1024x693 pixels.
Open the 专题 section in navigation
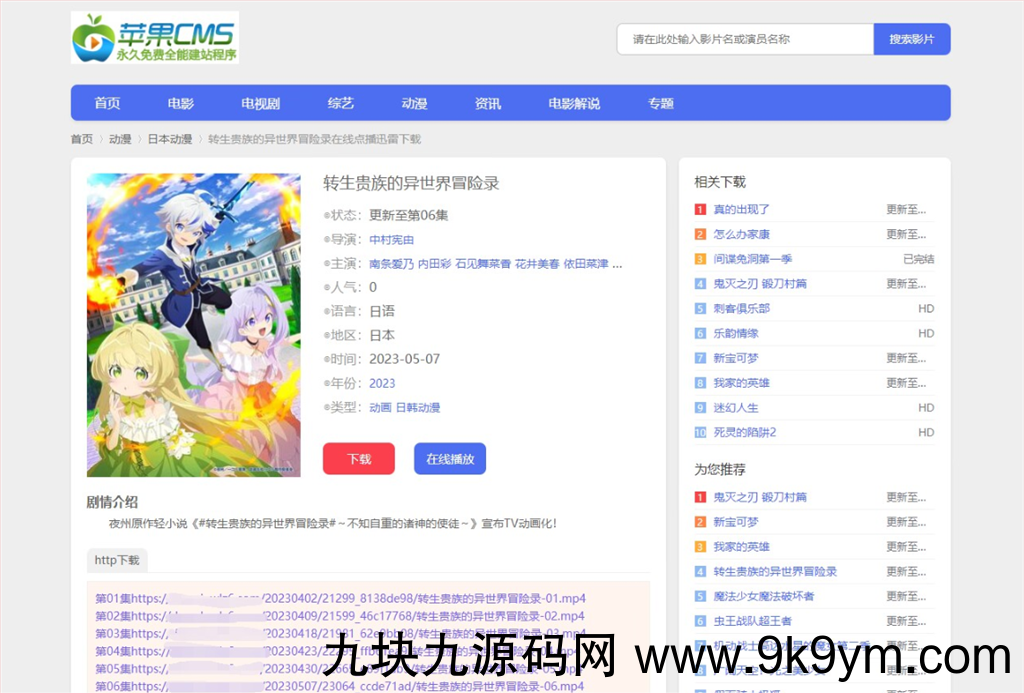pyautogui.click(x=660, y=103)
